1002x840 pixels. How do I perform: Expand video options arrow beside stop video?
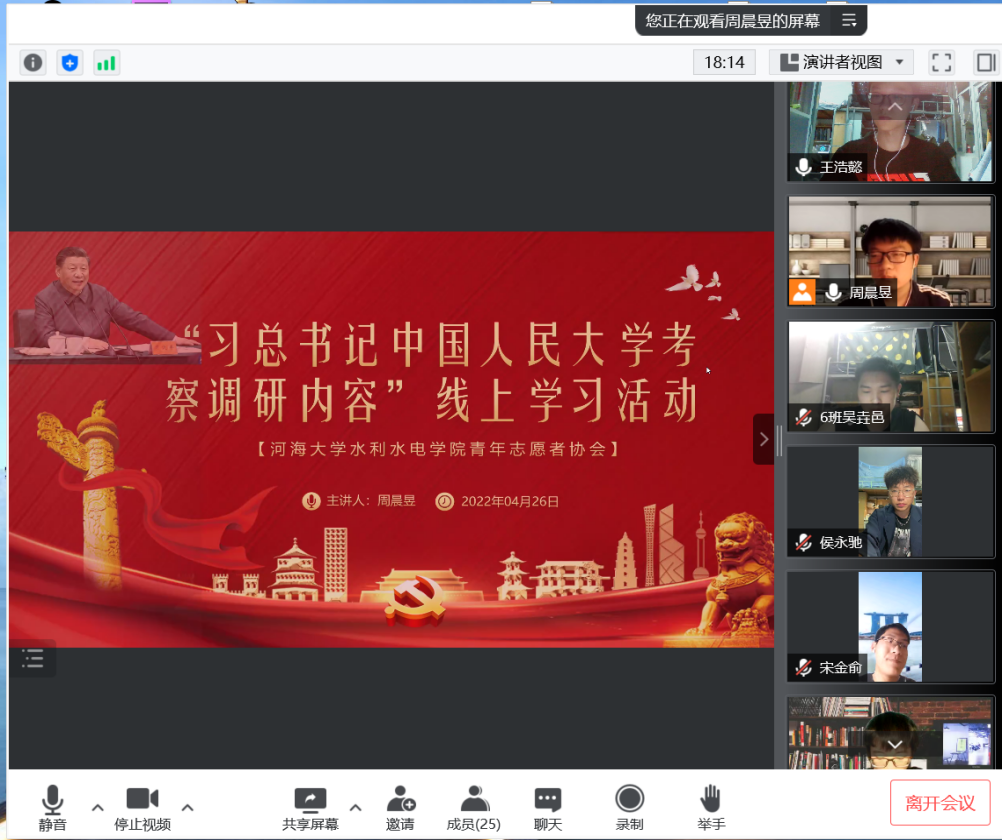(187, 807)
